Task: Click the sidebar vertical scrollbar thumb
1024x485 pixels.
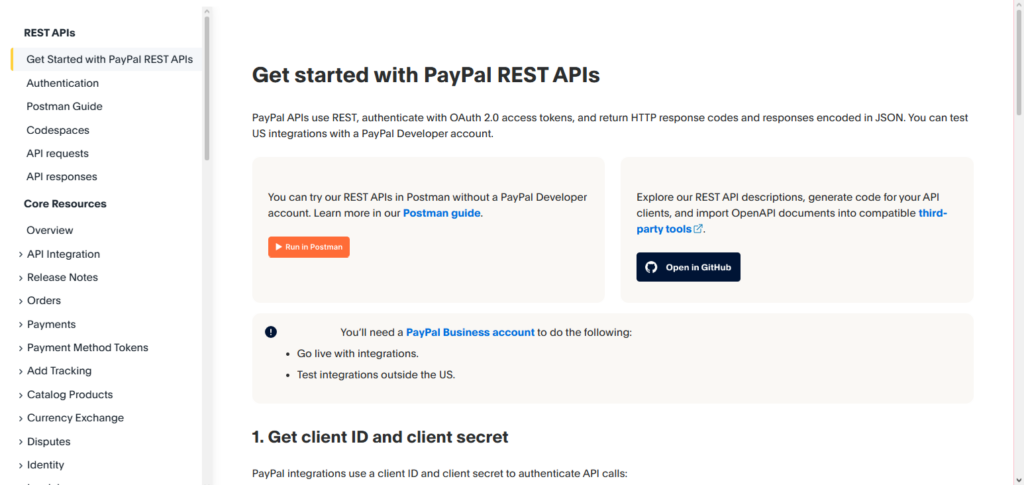Action: 207,88
